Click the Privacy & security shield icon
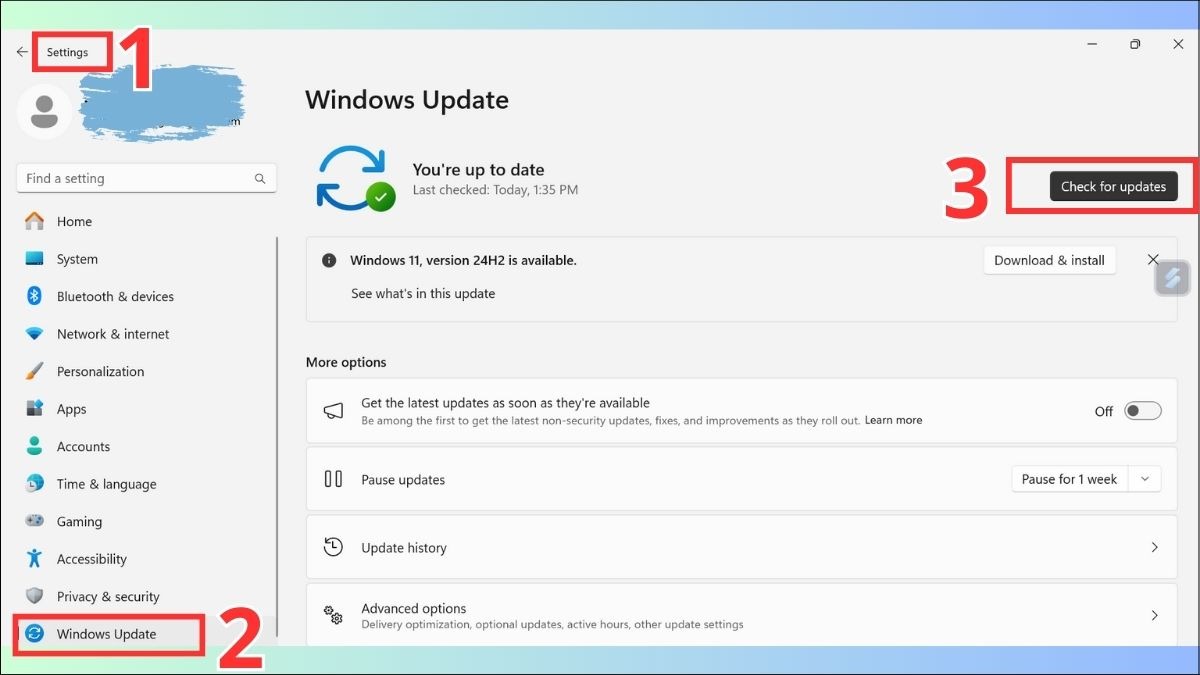Image resolution: width=1200 pixels, height=675 pixels. (35, 596)
